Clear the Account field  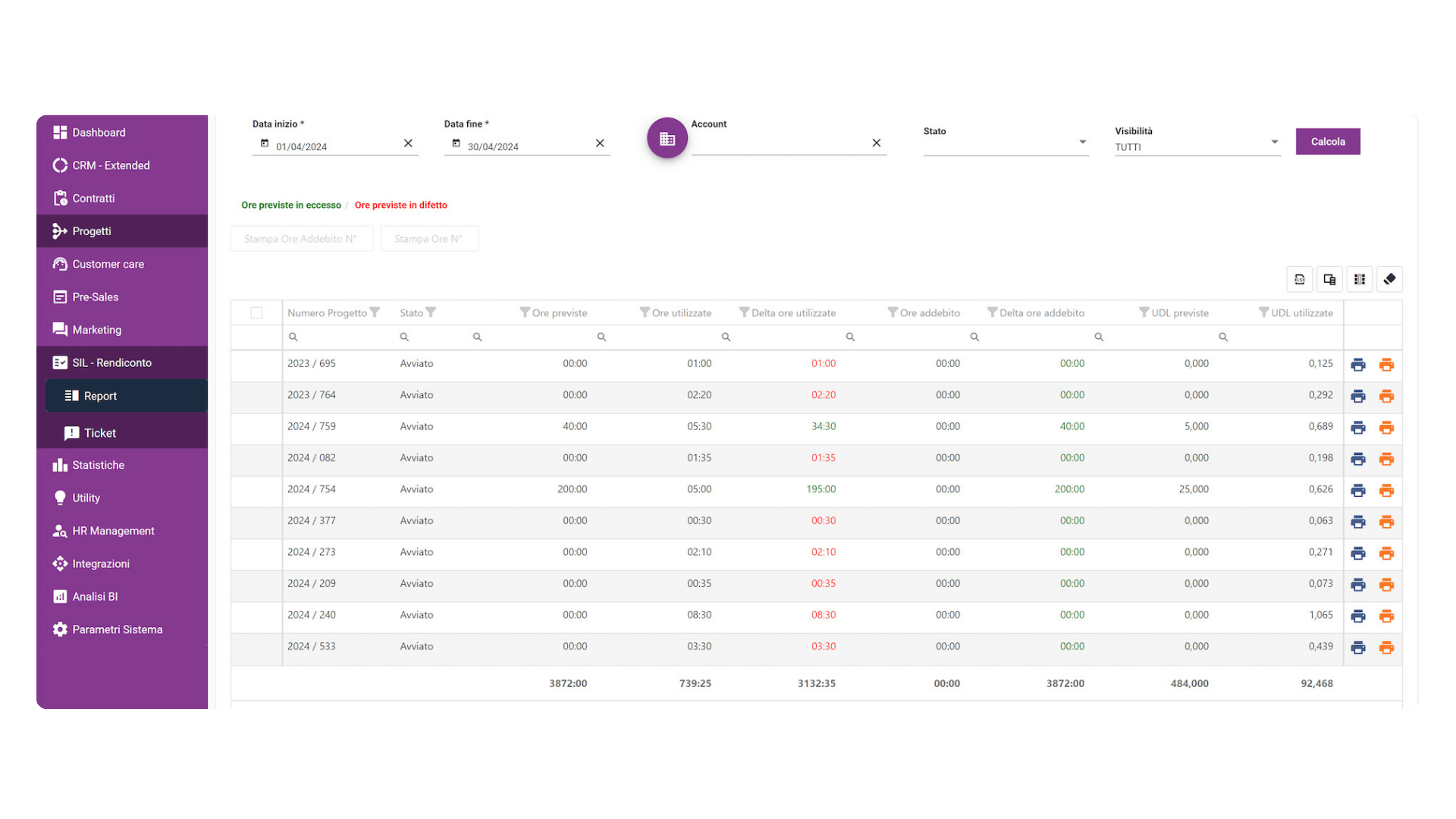(876, 143)
